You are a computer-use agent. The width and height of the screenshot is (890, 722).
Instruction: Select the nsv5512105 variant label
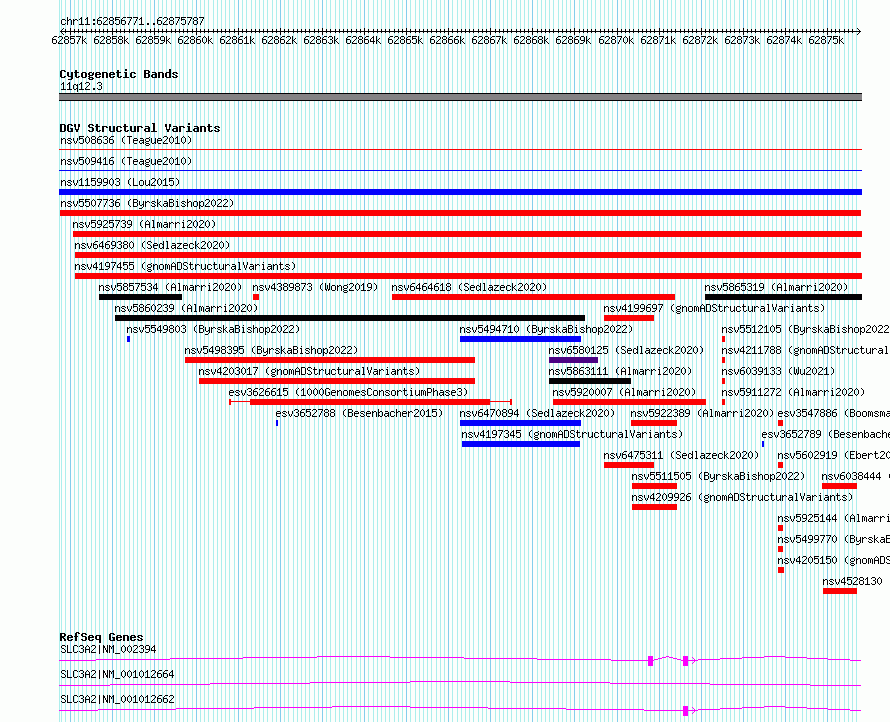[x=805, y=329]
